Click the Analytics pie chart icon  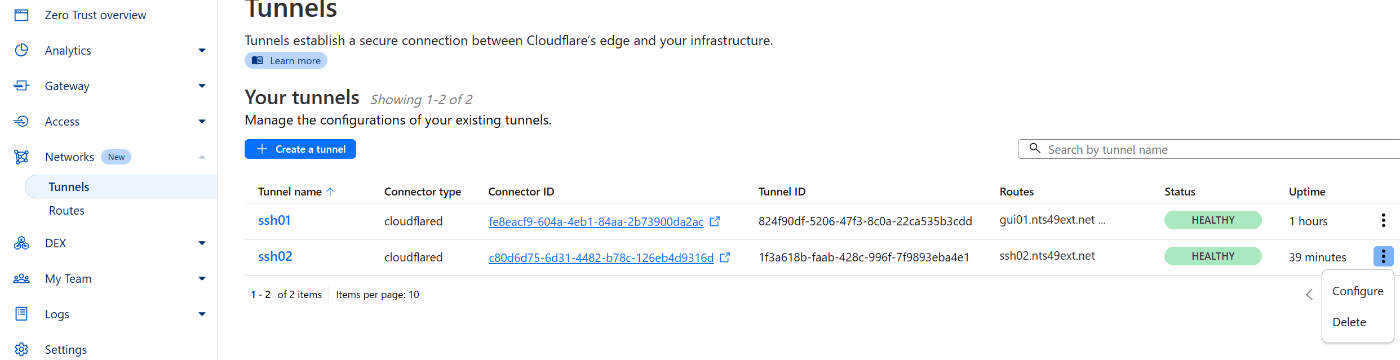point(21,50)
